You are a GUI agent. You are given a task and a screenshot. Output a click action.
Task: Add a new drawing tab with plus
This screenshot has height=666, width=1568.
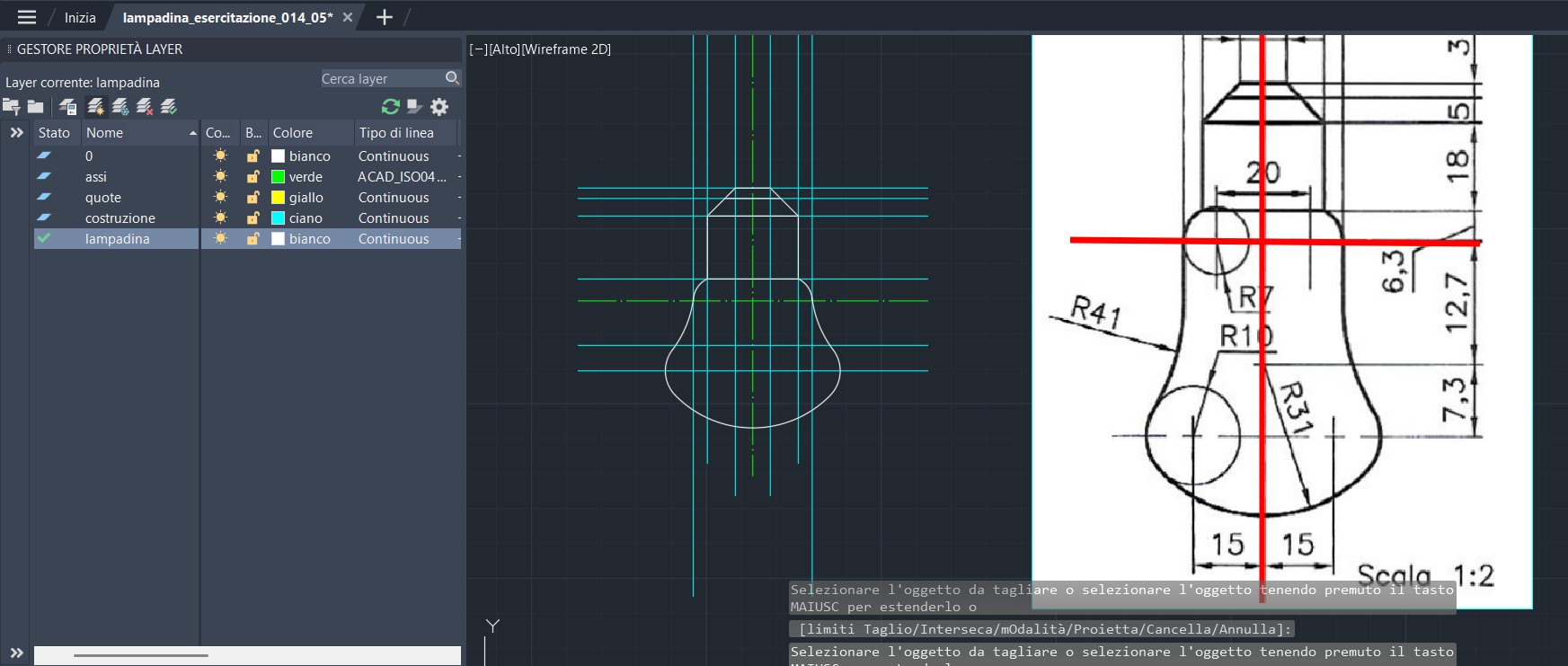click(x=384, y=17)
